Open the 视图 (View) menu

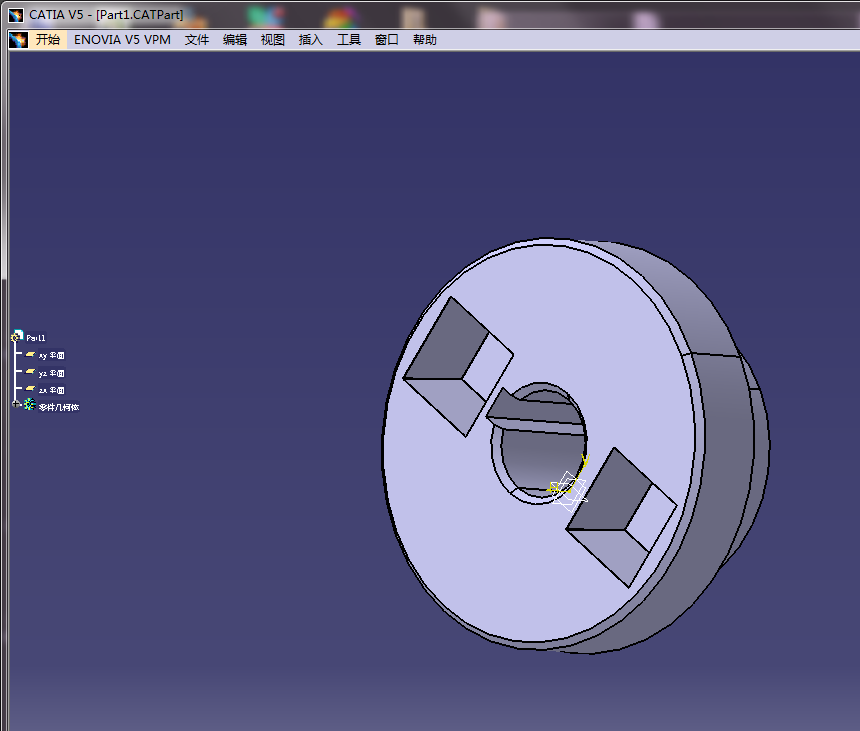(273, 40)
